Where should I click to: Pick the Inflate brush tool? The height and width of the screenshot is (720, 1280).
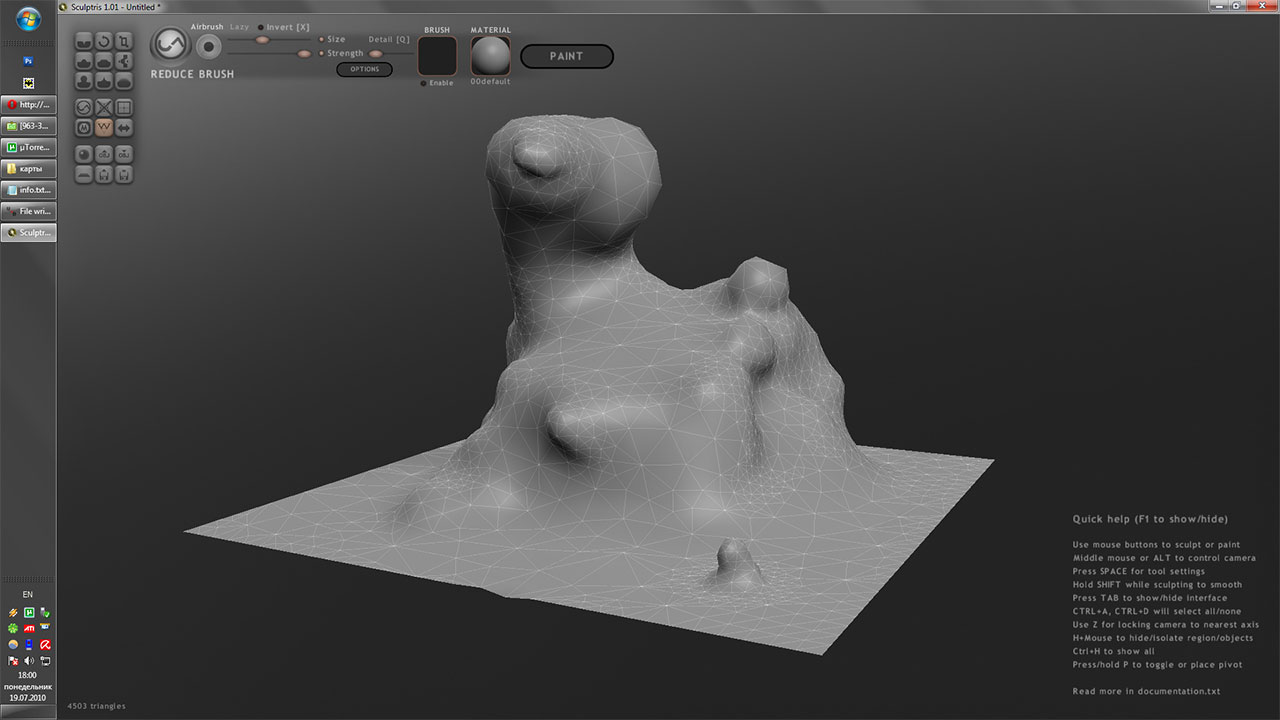point(84,81)
